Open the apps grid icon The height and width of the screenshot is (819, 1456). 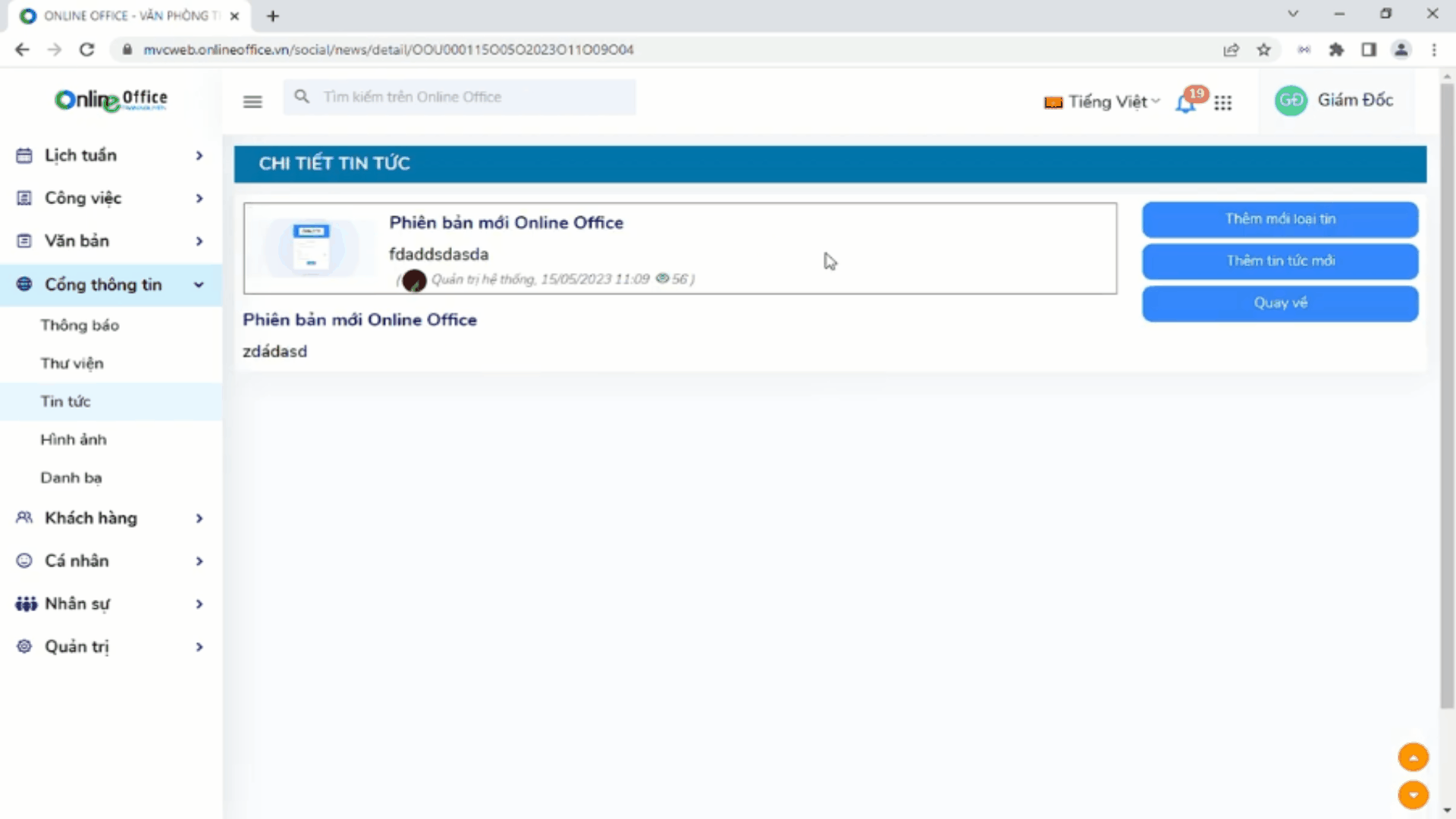pos(1222,102)
